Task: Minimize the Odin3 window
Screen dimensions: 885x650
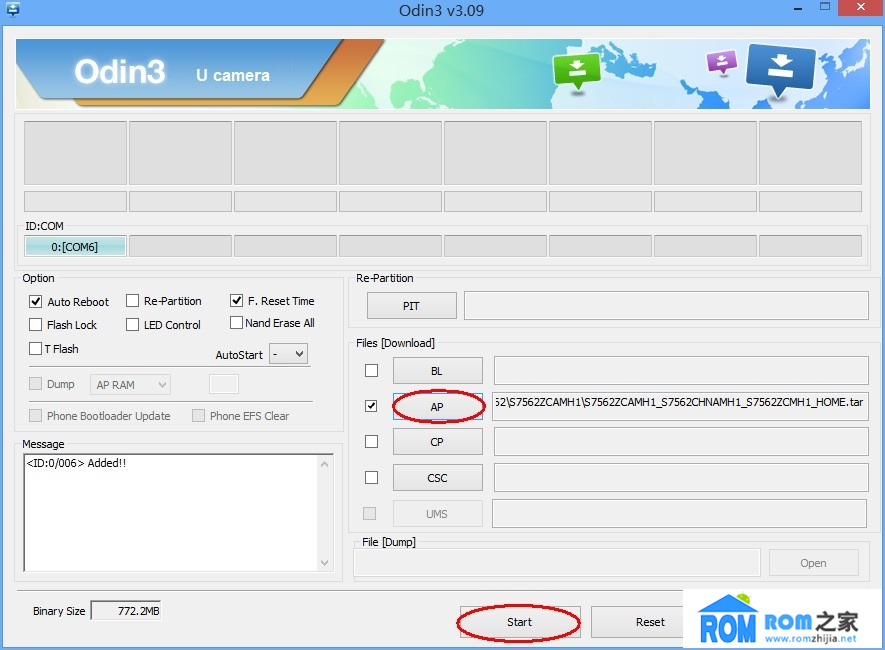Action: pos(798,9)
